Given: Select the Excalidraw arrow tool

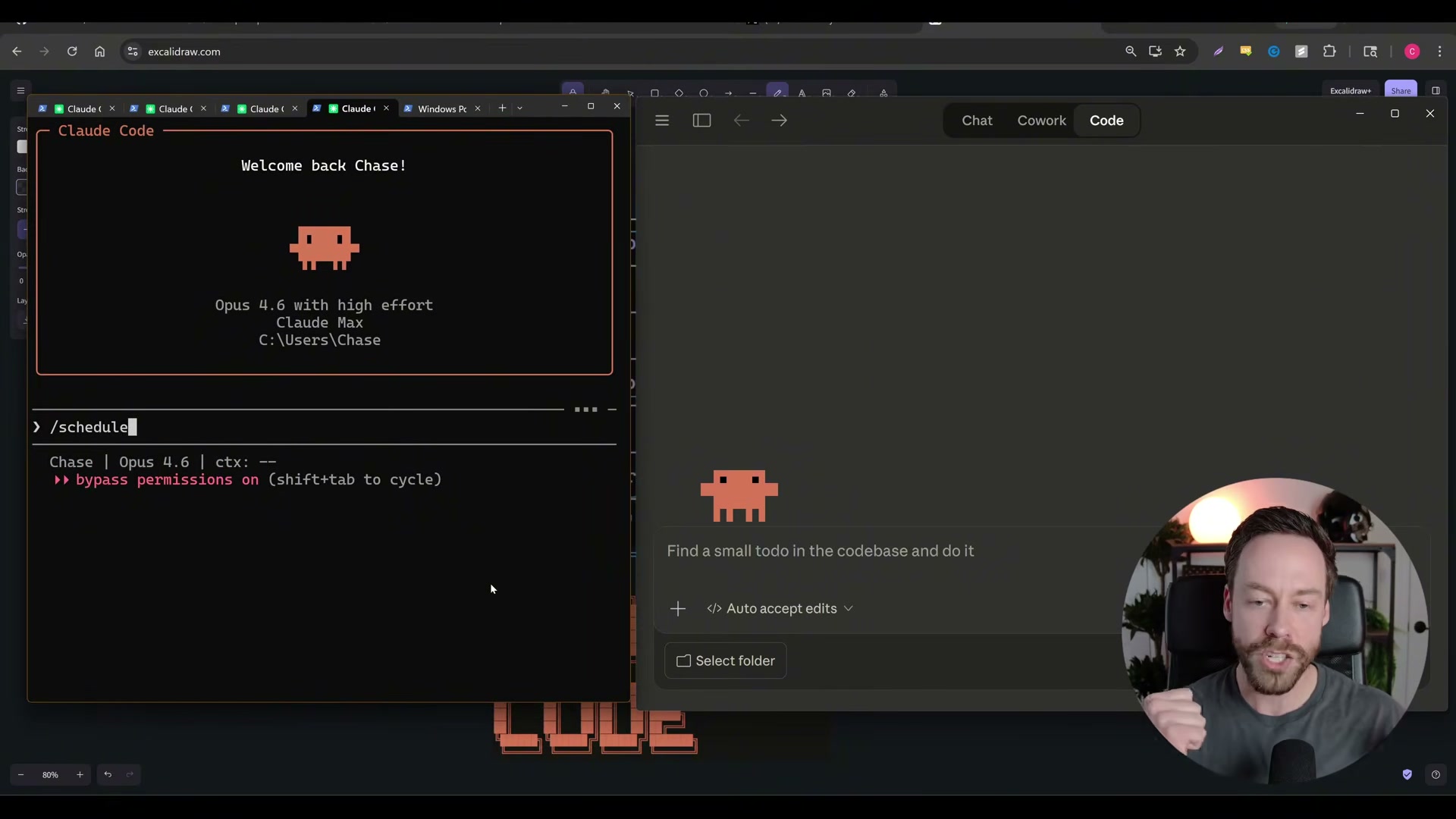Looking at the screenshot, I should point(728,93).
